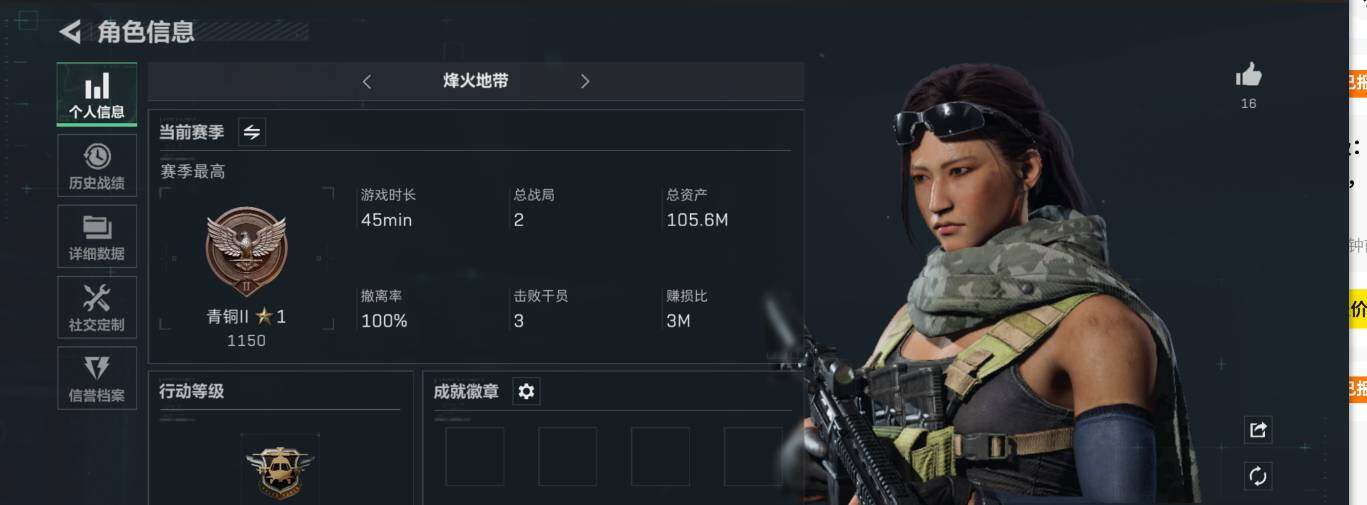Click the 青铜II rank badge emblem
This screenshot has width=1367, height=505.
pos(246,251)
